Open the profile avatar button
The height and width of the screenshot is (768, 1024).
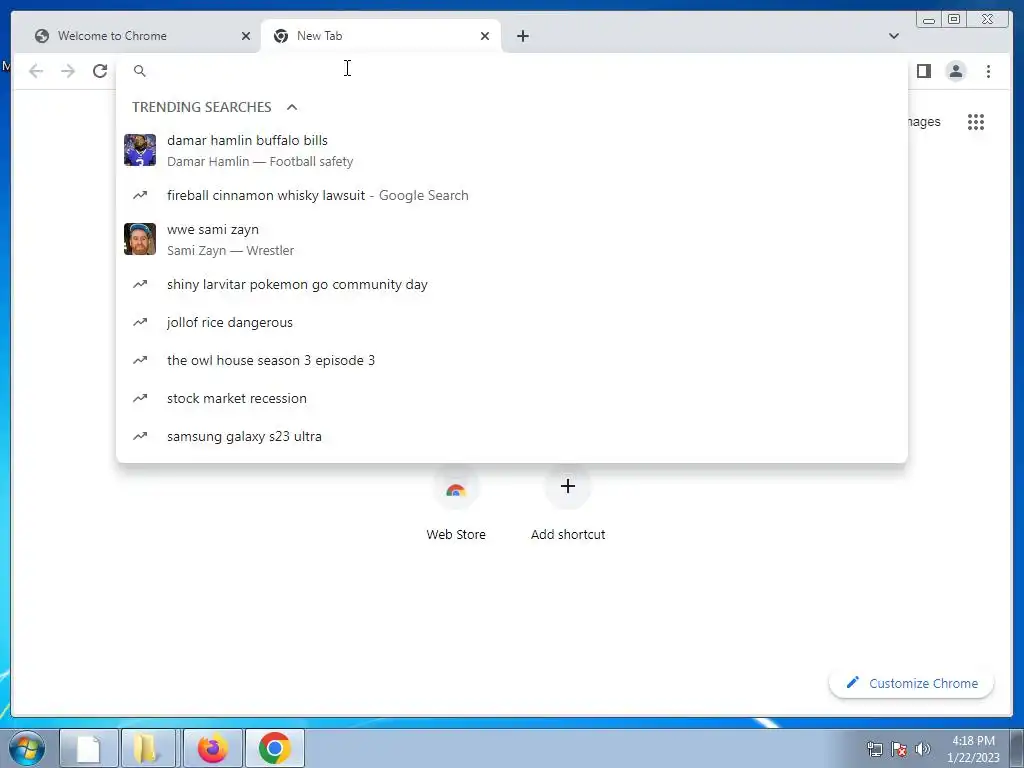point(955,71)
